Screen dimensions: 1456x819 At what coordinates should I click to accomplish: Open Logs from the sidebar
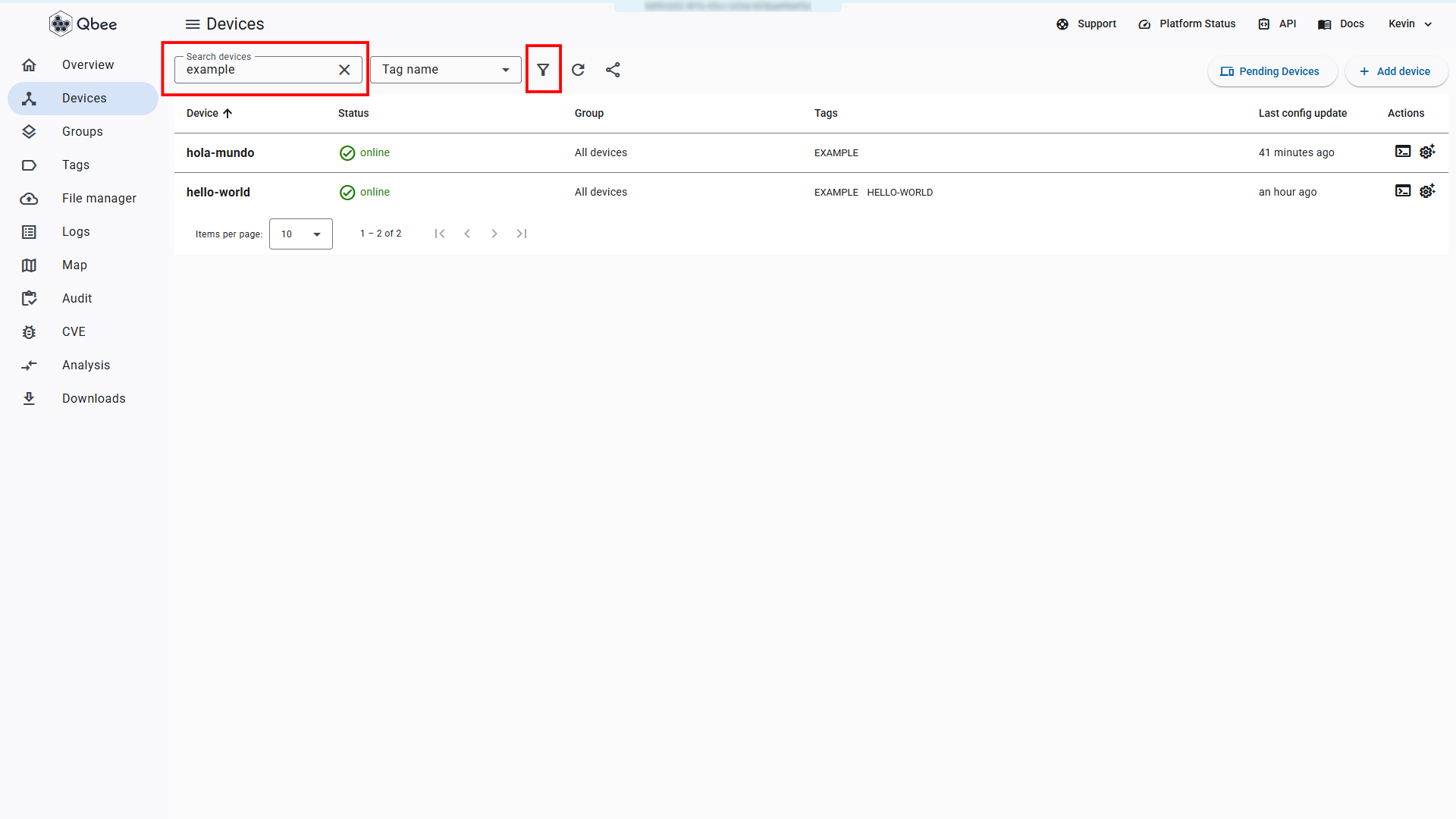click(x=83, y=232)
